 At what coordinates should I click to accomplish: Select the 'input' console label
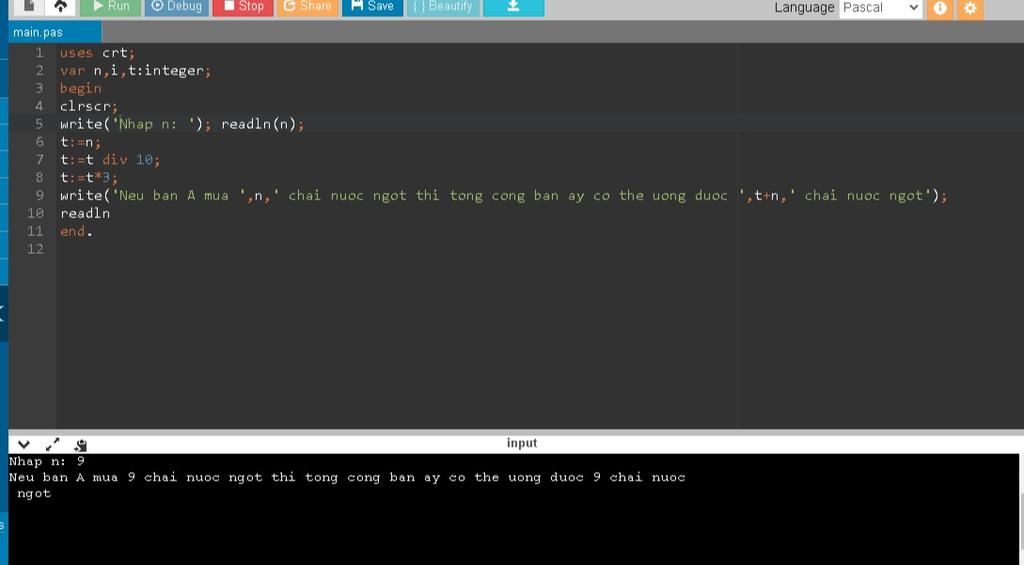(522, 443)
